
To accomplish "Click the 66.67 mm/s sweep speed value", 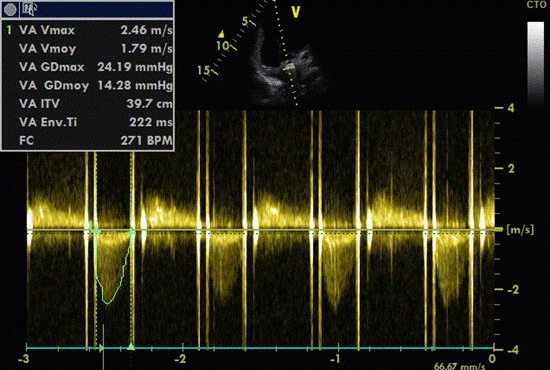I will 460,366.
